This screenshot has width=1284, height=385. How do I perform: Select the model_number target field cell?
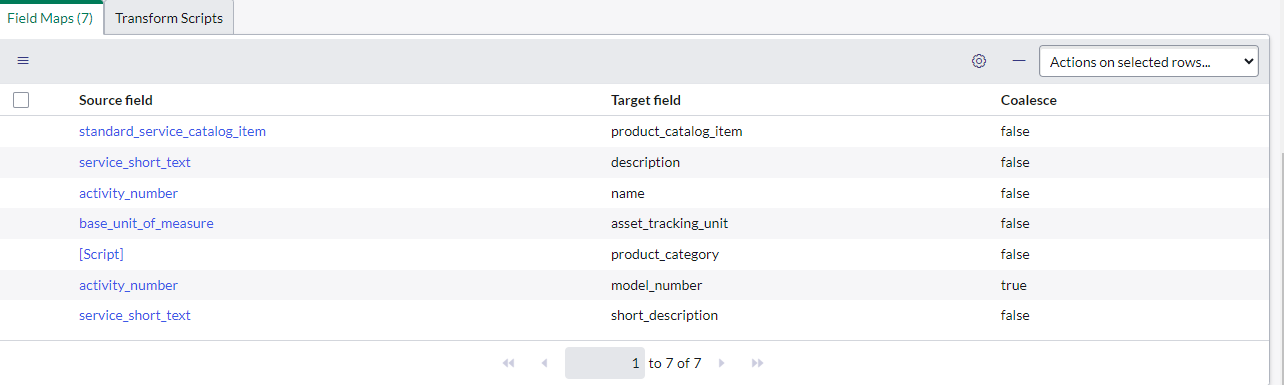(x=656, y=285)
